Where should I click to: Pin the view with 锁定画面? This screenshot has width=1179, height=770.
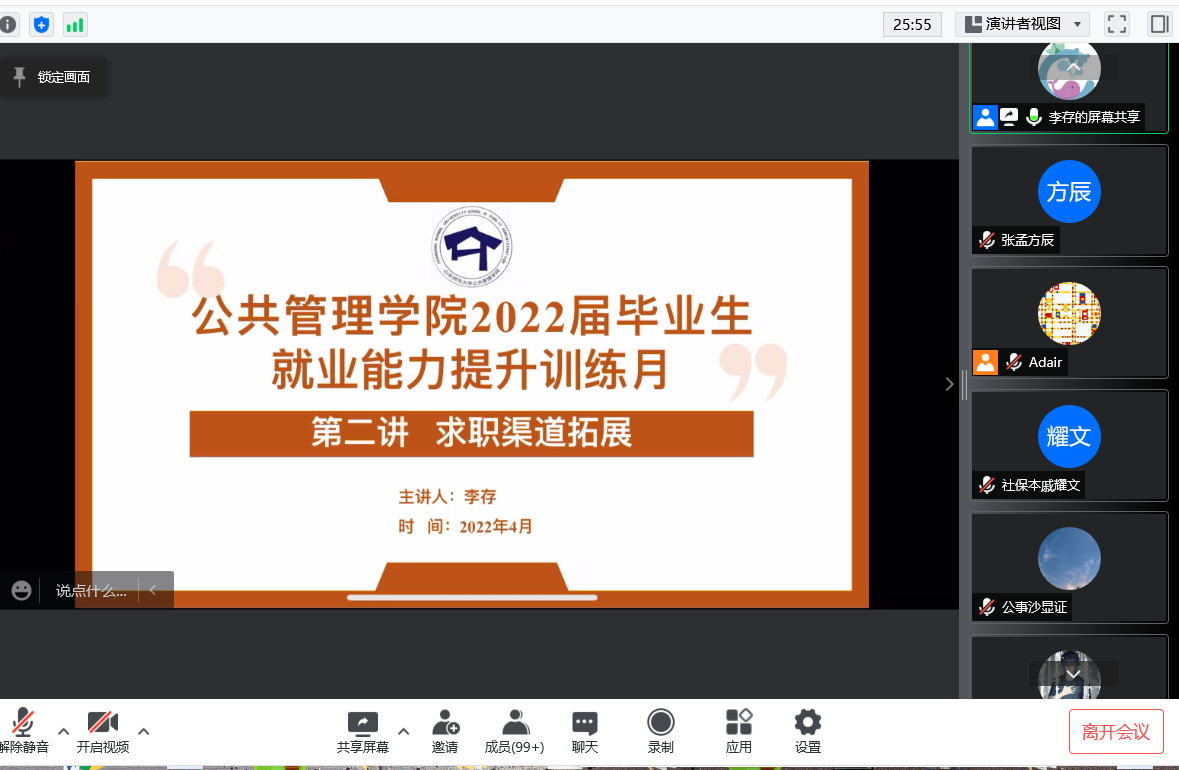click(52, 77)
